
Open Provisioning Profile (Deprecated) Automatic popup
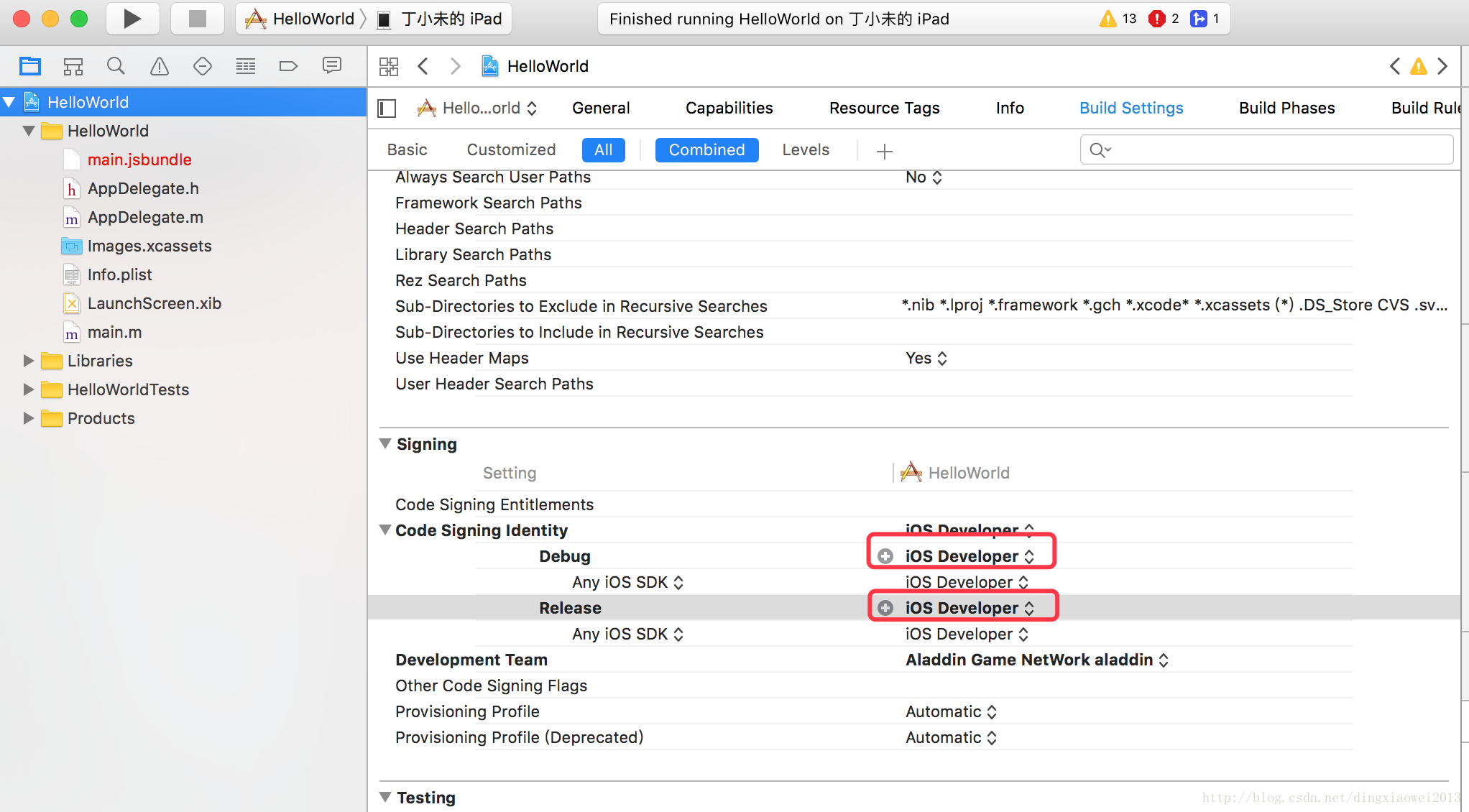click(951, 737)
